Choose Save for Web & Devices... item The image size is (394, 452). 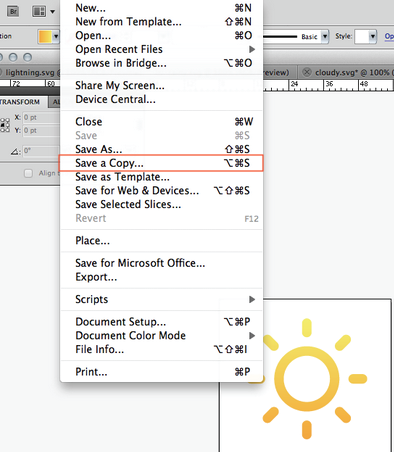click(x=161, y=191)
